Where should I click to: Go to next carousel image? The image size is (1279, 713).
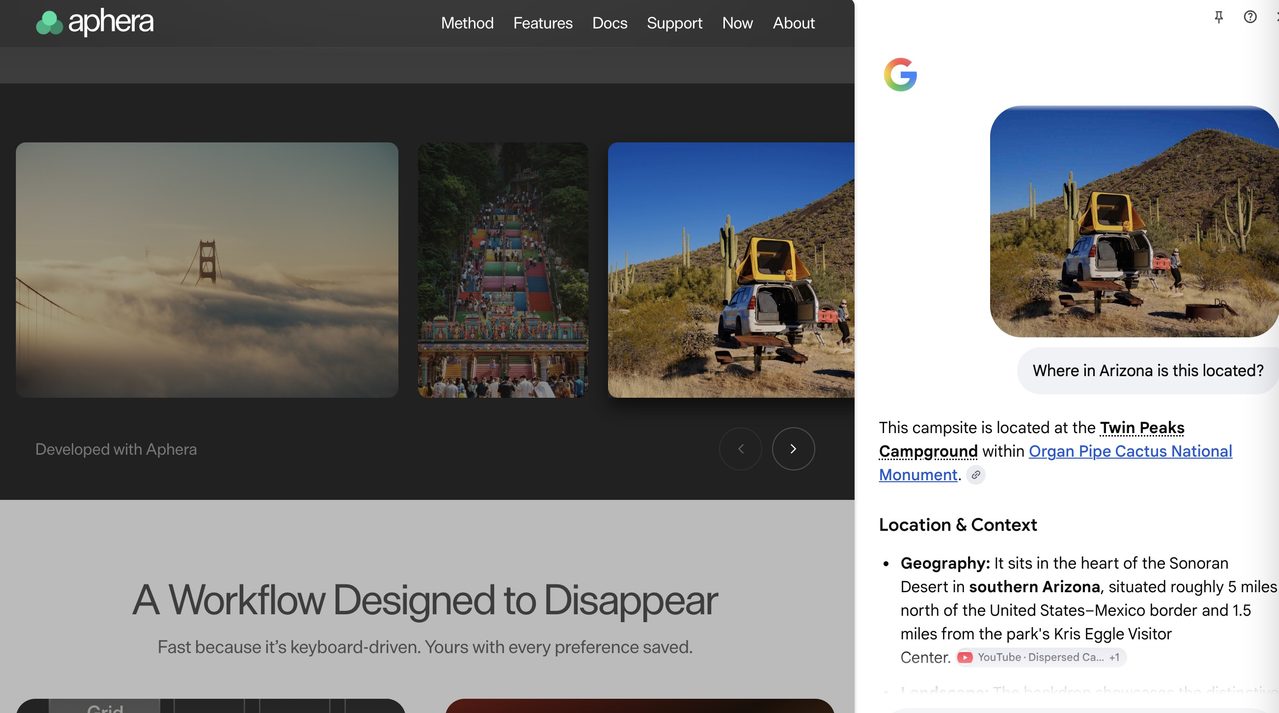pyautogui.click(x=793, y=449)
